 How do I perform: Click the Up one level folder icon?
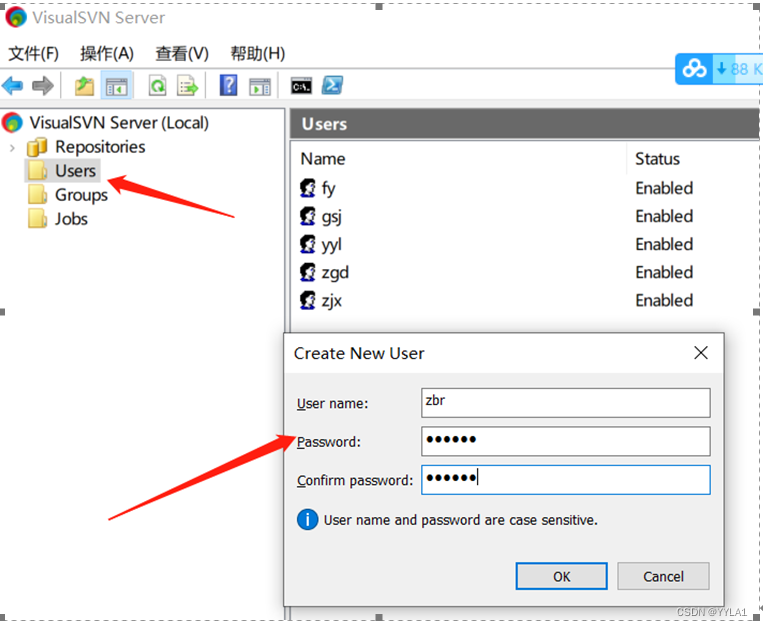click(x=84, y=86)
